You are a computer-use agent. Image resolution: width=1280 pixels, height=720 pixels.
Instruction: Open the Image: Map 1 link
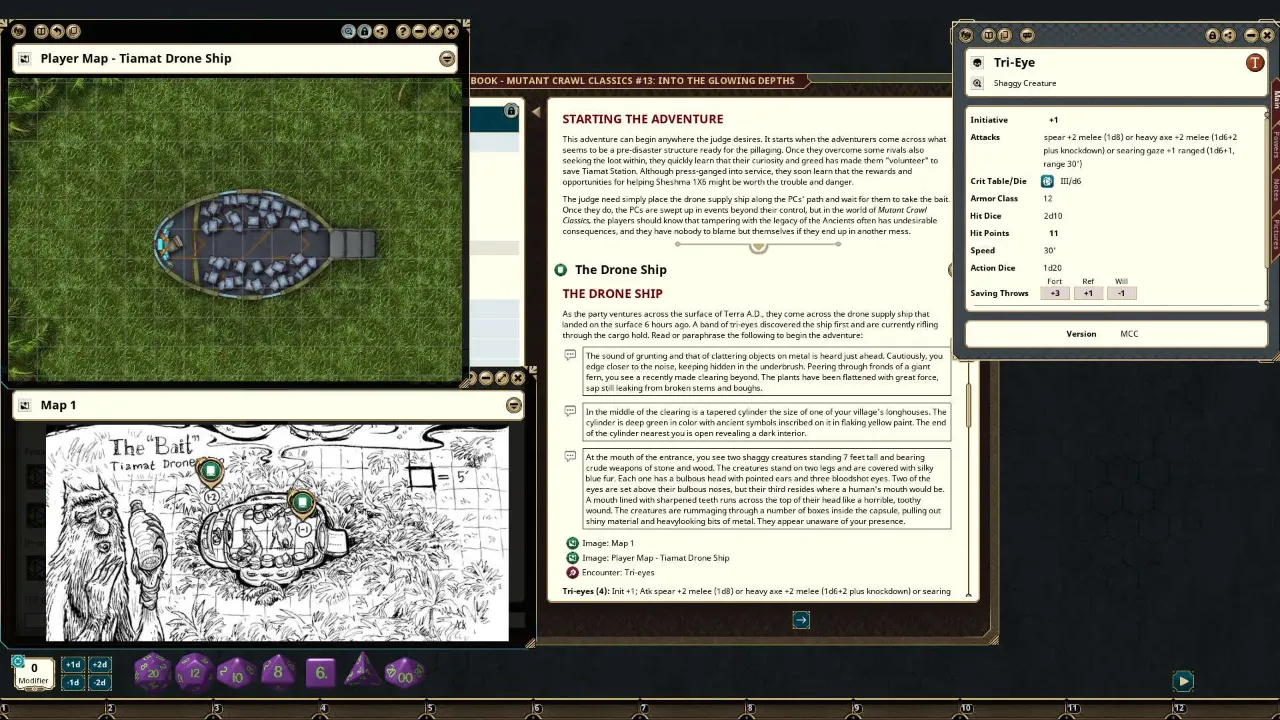608,543
